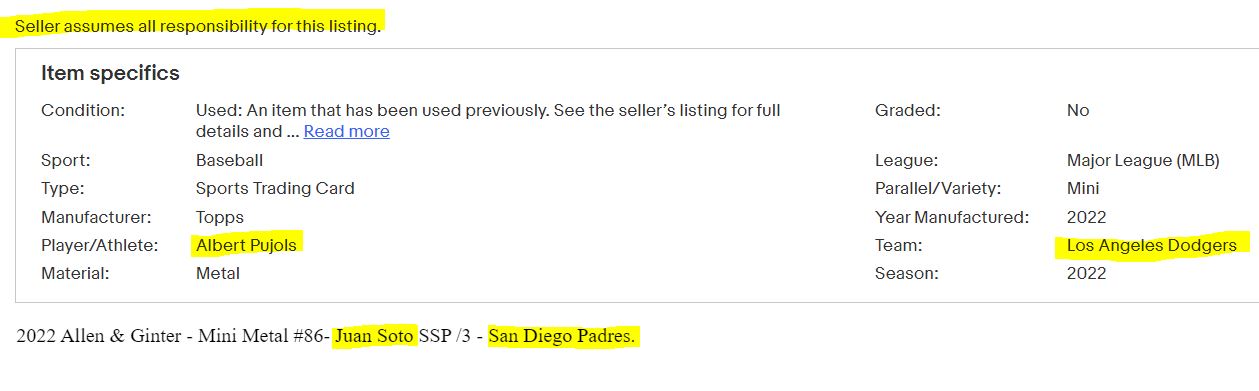This screenshot has width=1259, height=391.
Task: Select the Topps manufacturer value
Action: [220, 217]
